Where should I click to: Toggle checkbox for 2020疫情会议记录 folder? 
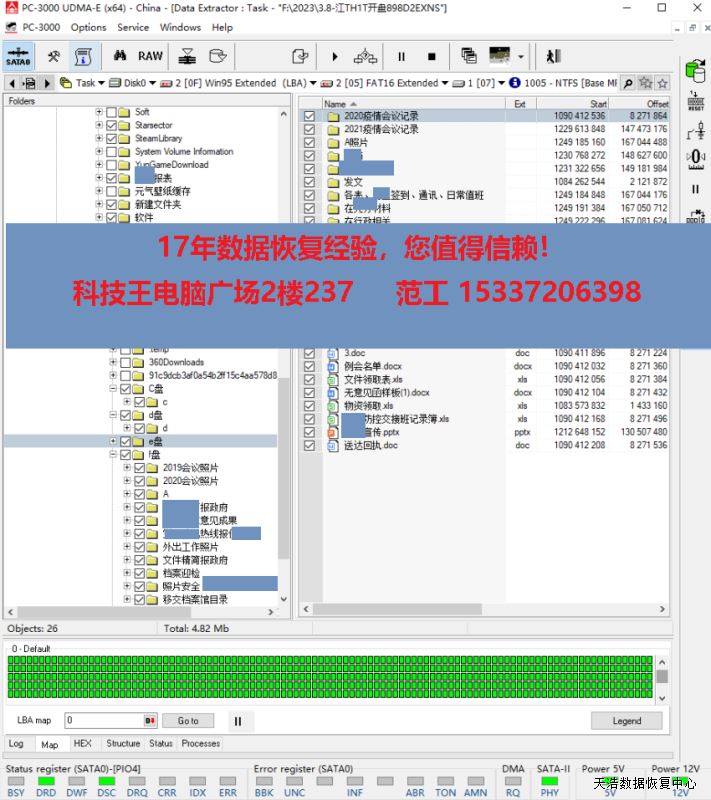pyautogui.click(x=309, y=117)
